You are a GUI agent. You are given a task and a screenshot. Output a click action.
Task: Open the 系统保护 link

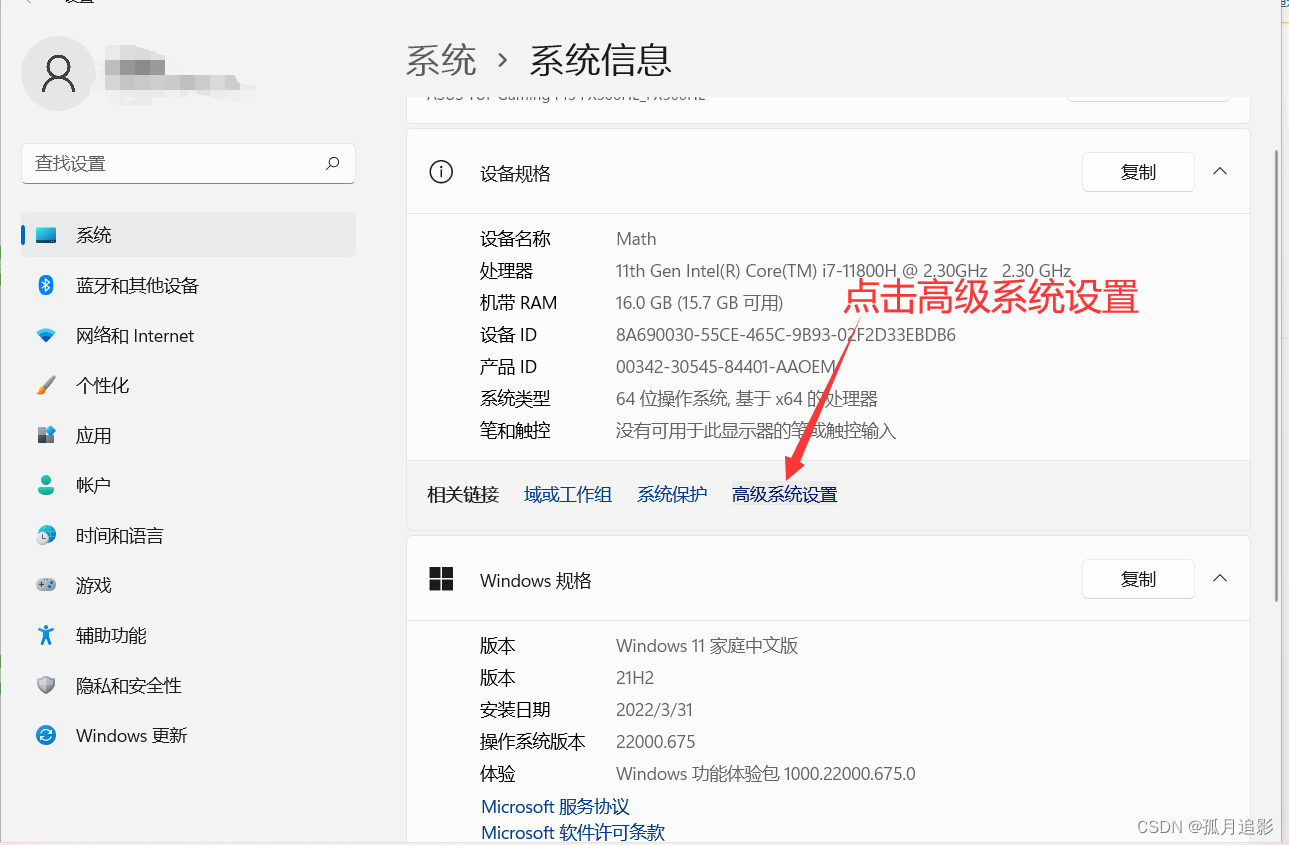672,494
